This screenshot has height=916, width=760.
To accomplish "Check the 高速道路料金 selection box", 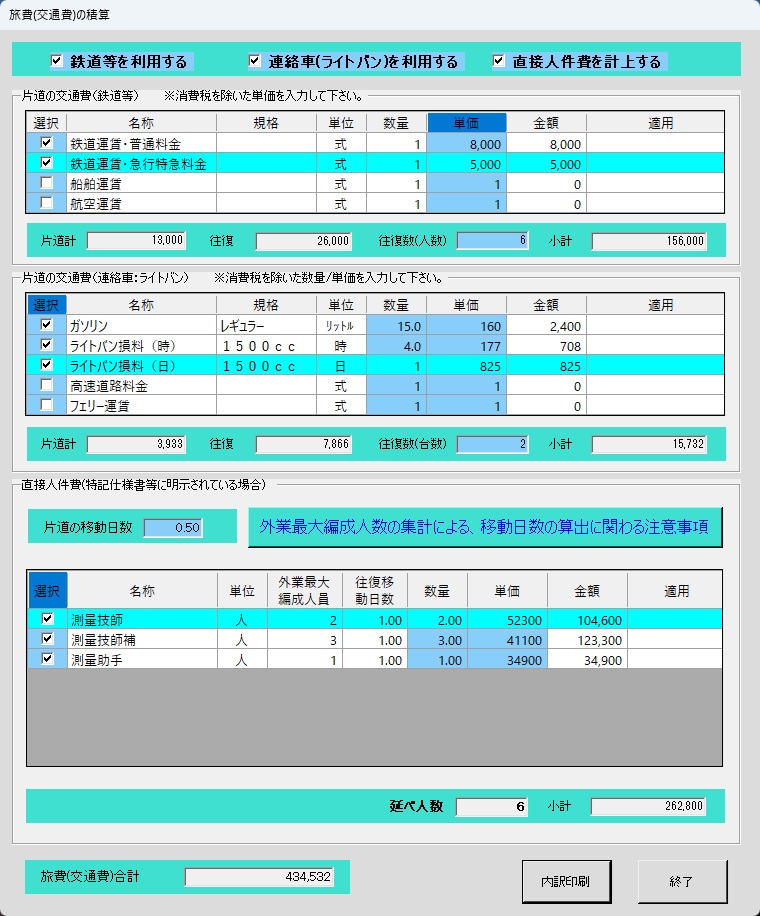I will [46, 385].
